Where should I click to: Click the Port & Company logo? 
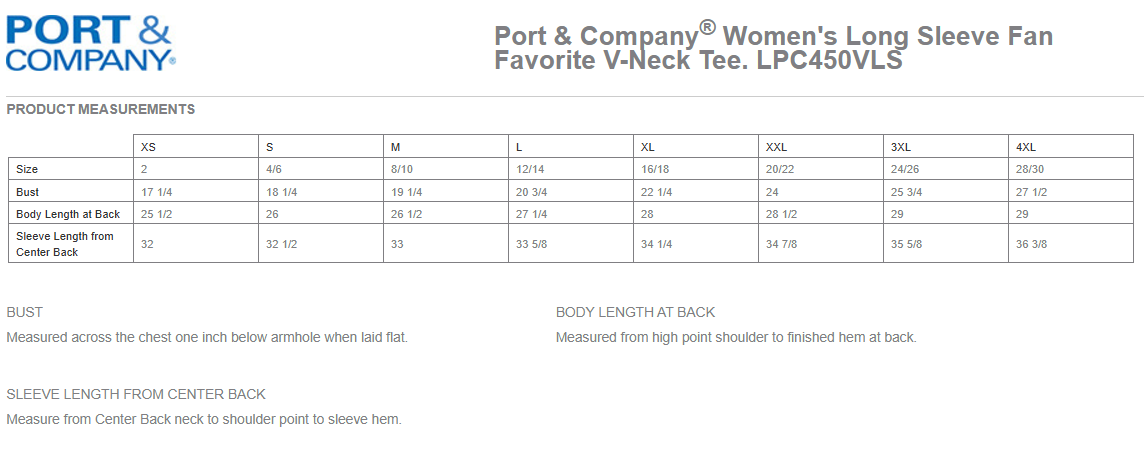(x=91, y=41)
